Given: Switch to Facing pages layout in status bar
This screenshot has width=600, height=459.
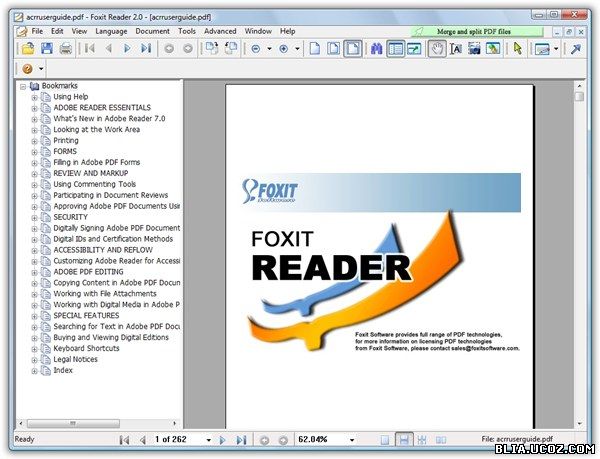Looking at the screenshot, I should click(x=441, y=440).
